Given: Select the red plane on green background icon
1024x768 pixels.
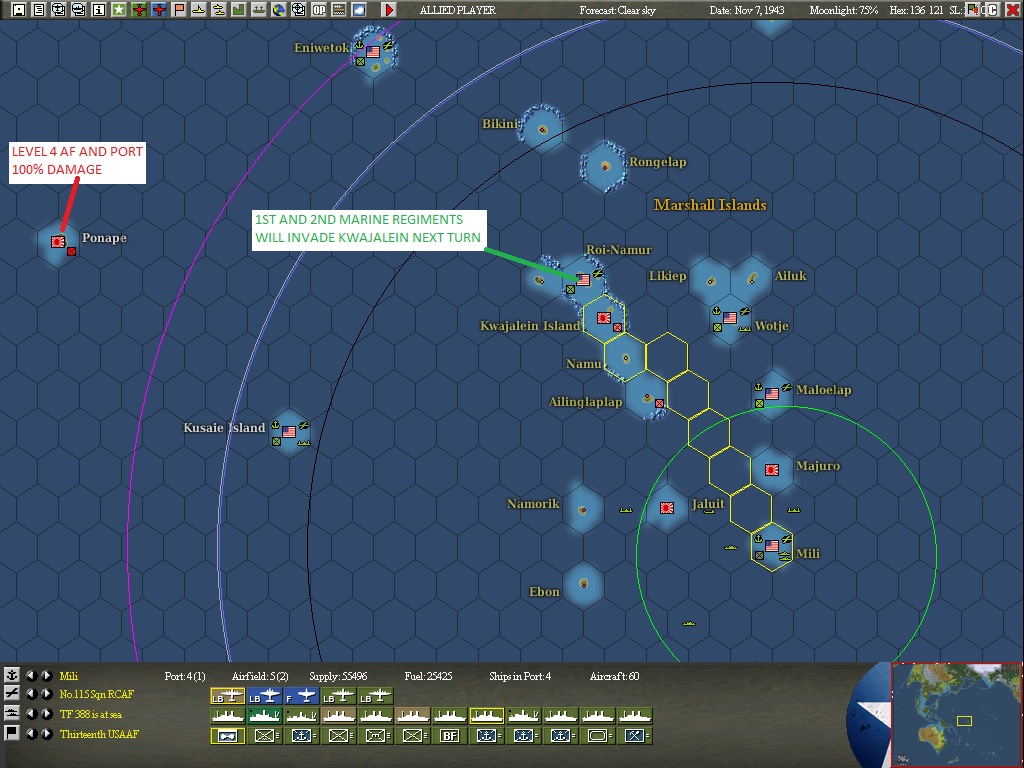Looking at the screenshot, I should tap(138, 10).
